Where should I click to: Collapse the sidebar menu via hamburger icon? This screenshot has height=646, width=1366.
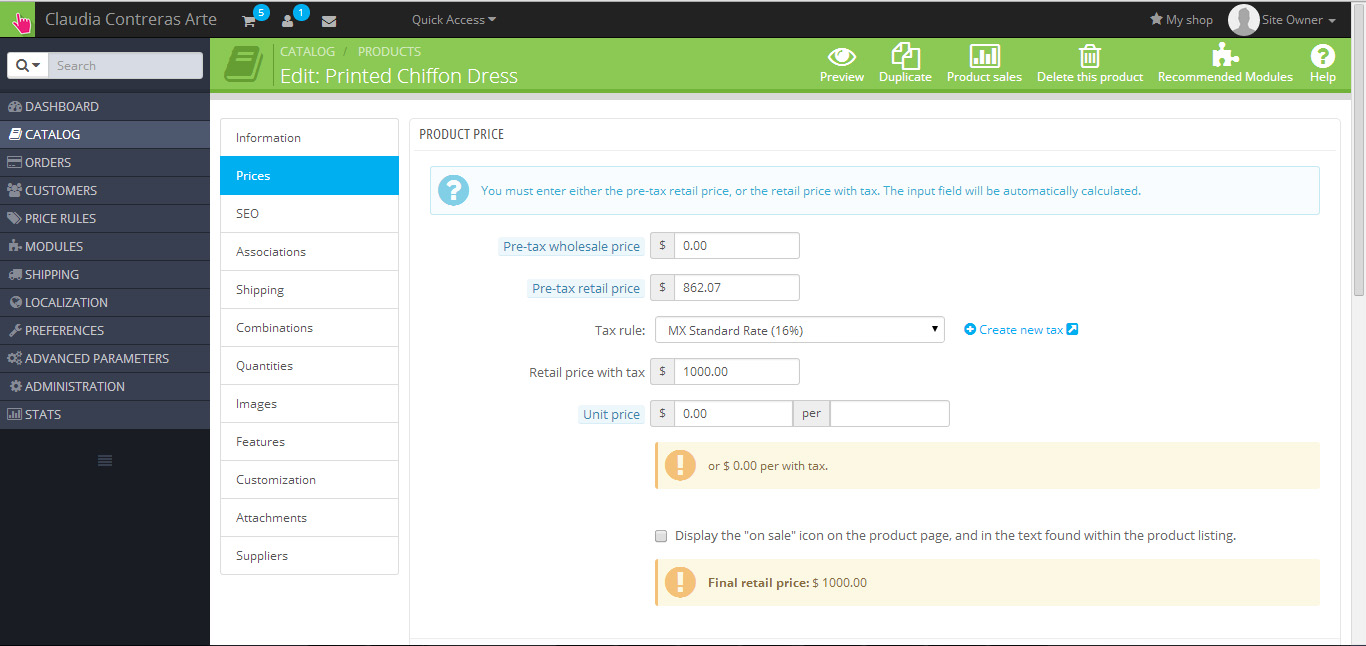point(105,460)
